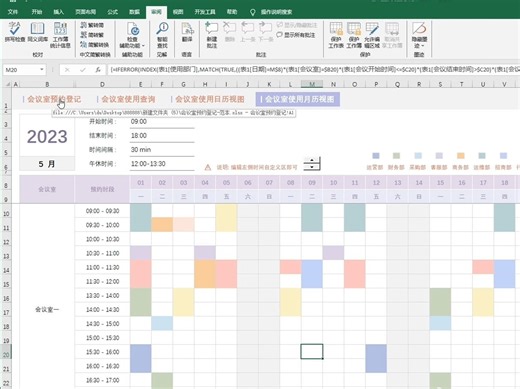Click the light blue 采购部 legend swatch

pos(418,156)
